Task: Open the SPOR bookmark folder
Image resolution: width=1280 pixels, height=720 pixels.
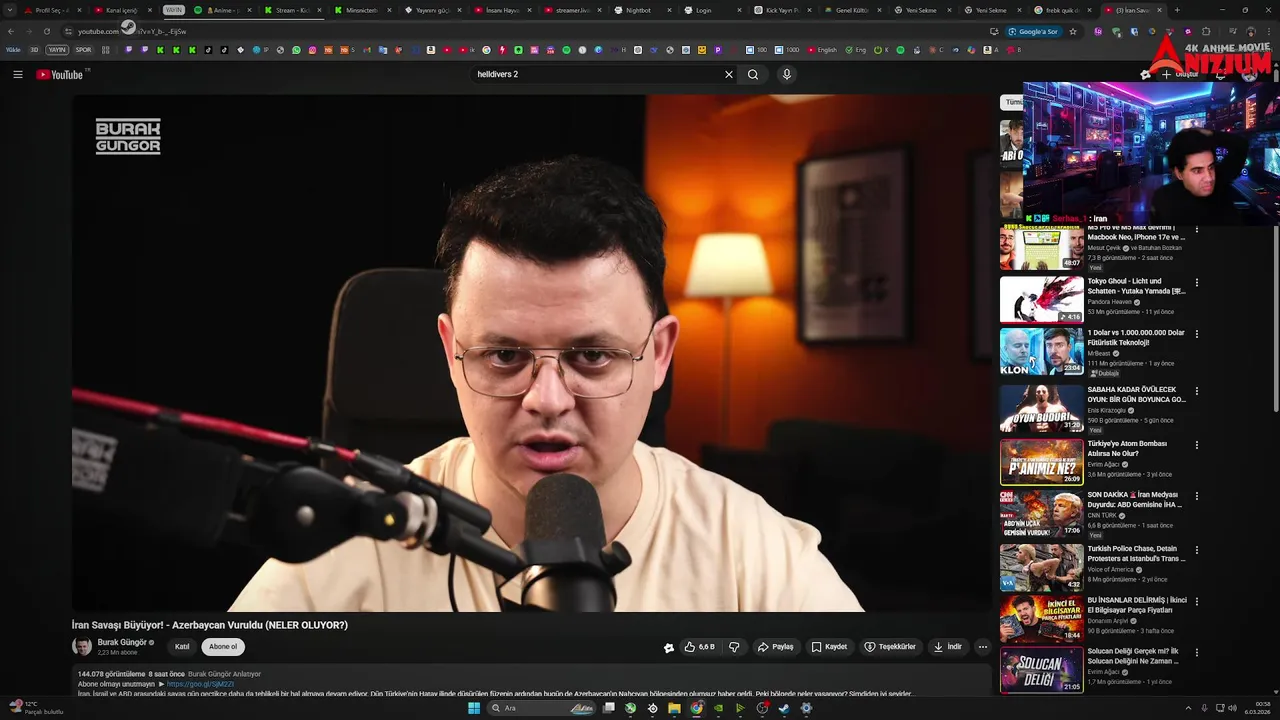Action: pos(83,50)
